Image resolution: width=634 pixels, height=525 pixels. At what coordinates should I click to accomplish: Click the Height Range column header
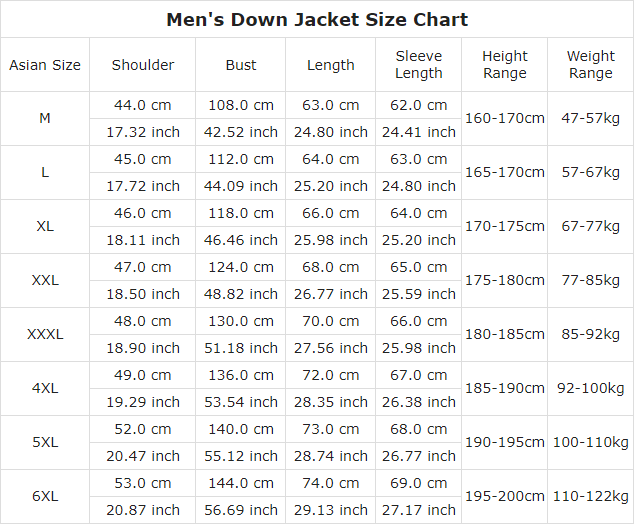(505, 65)
